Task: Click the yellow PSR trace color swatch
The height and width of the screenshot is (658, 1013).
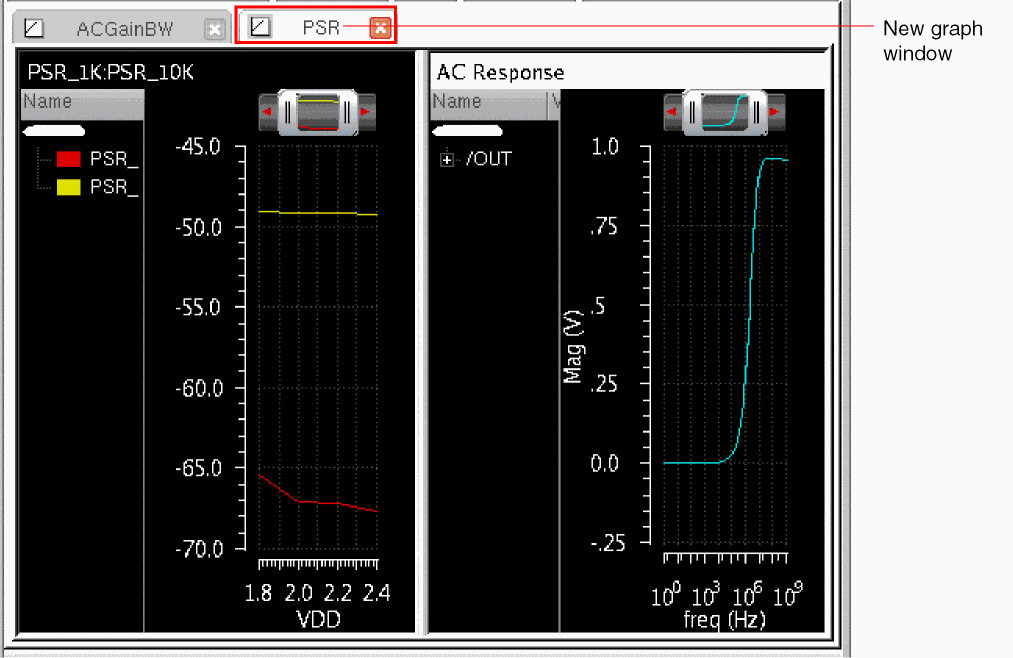Action: pyautogui.click(x=69, y=186)
